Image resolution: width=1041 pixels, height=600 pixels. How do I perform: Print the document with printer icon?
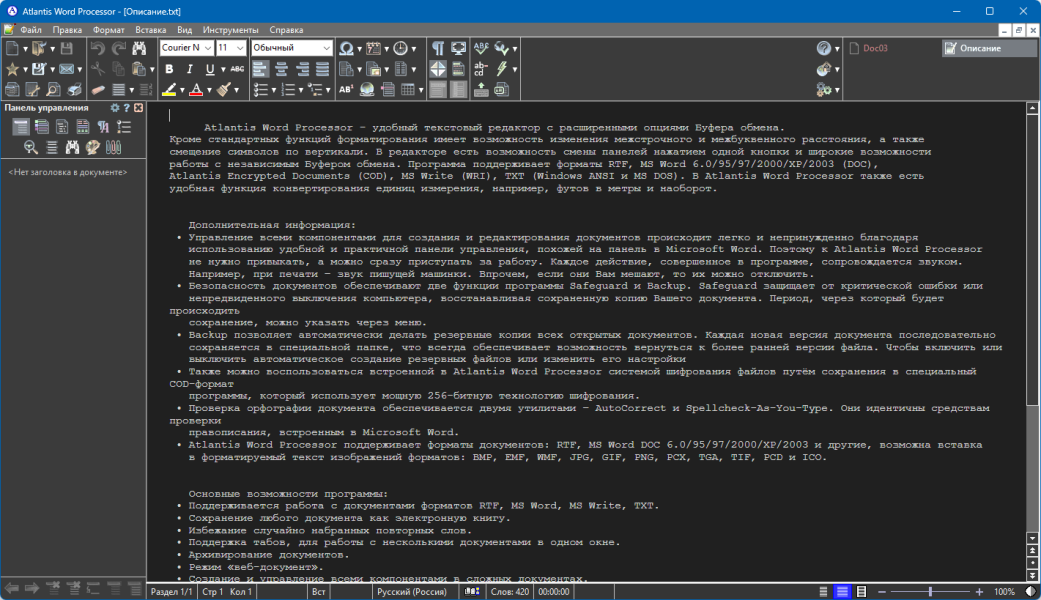(x=74, y=90)
